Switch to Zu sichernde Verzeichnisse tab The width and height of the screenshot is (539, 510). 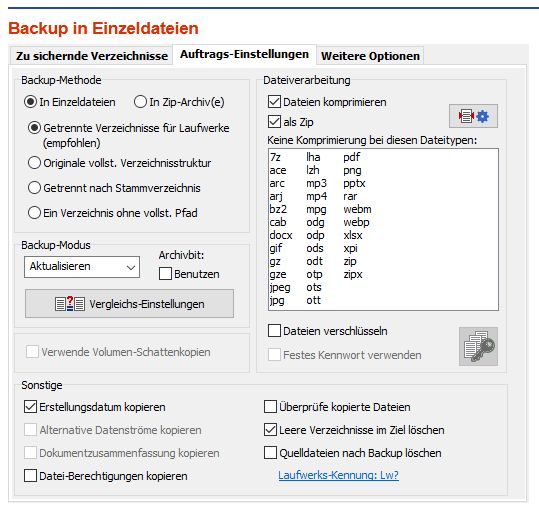point(91,56)
